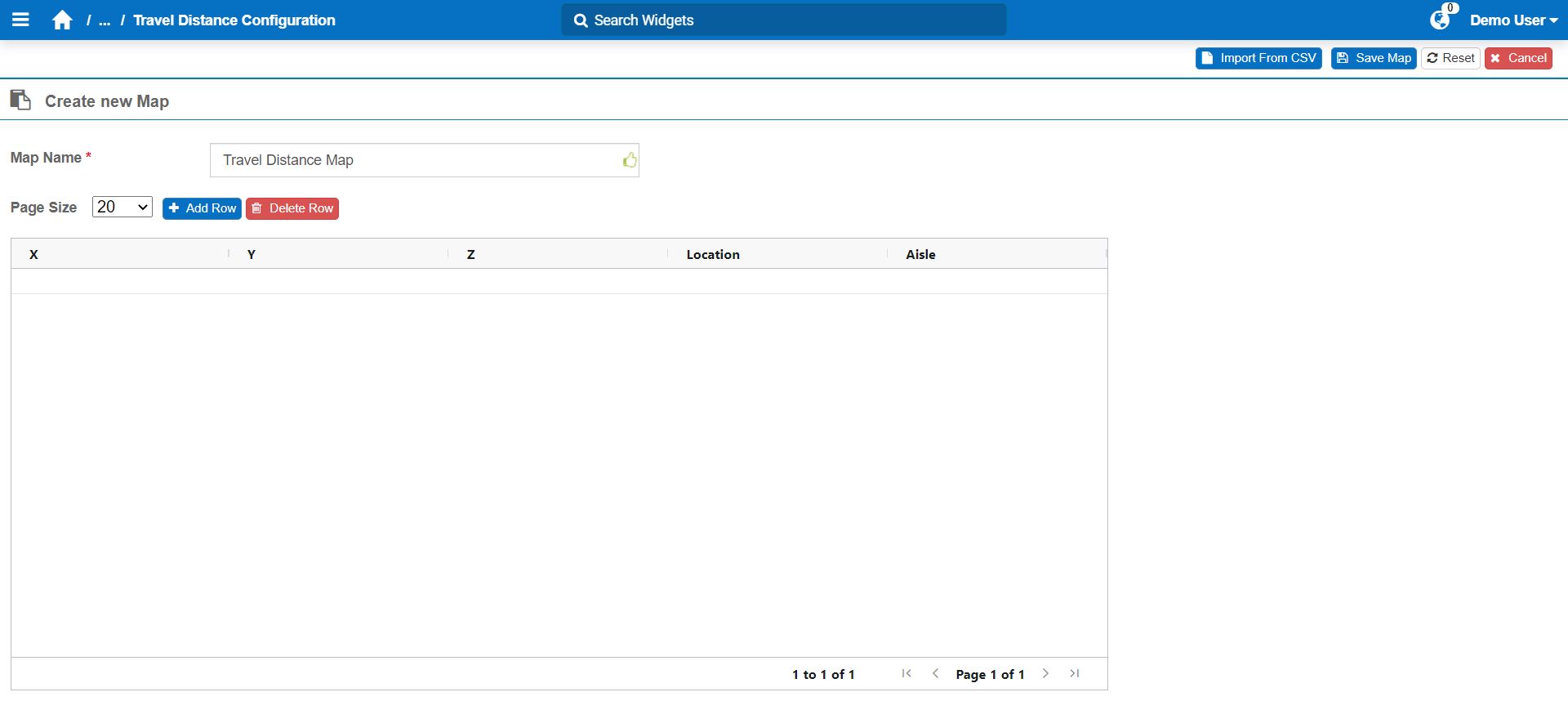Save the map

(x=1374, y=58)
